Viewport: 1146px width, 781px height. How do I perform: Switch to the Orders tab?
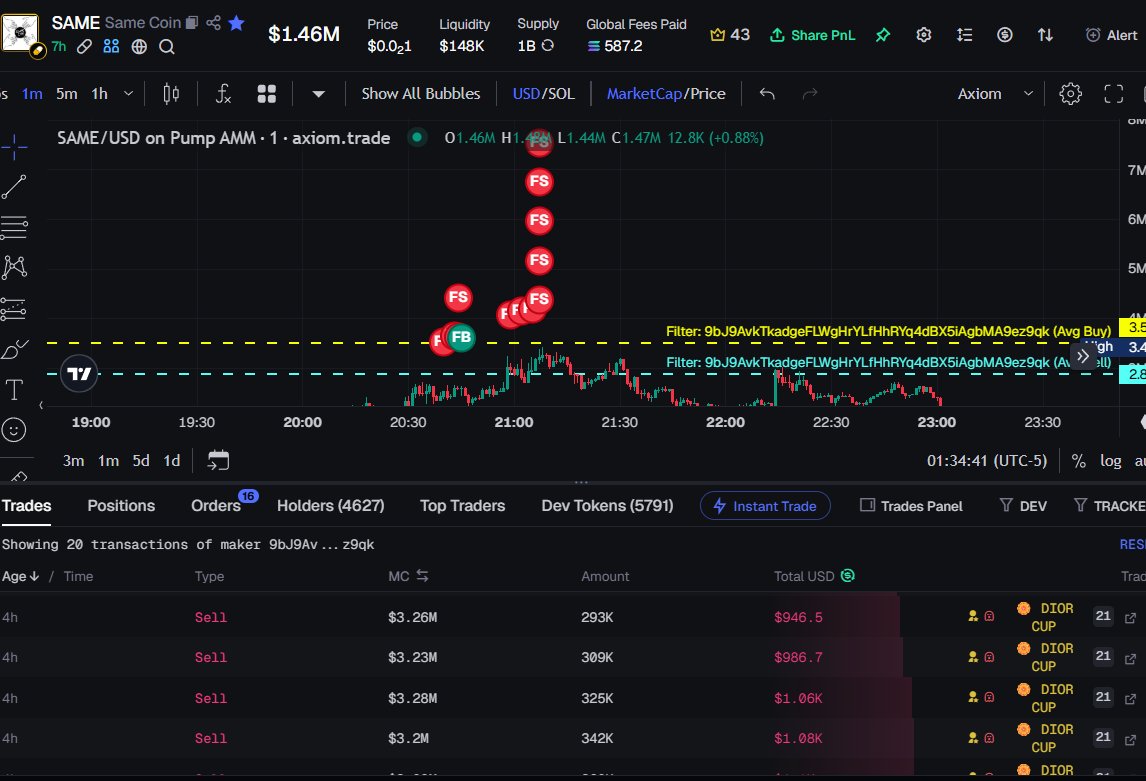point(216,506)
